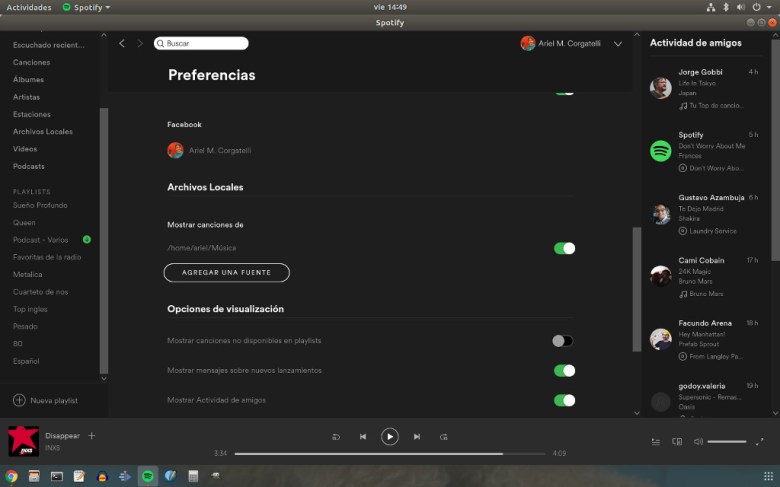Click the Play button

[x=390, y=436]
